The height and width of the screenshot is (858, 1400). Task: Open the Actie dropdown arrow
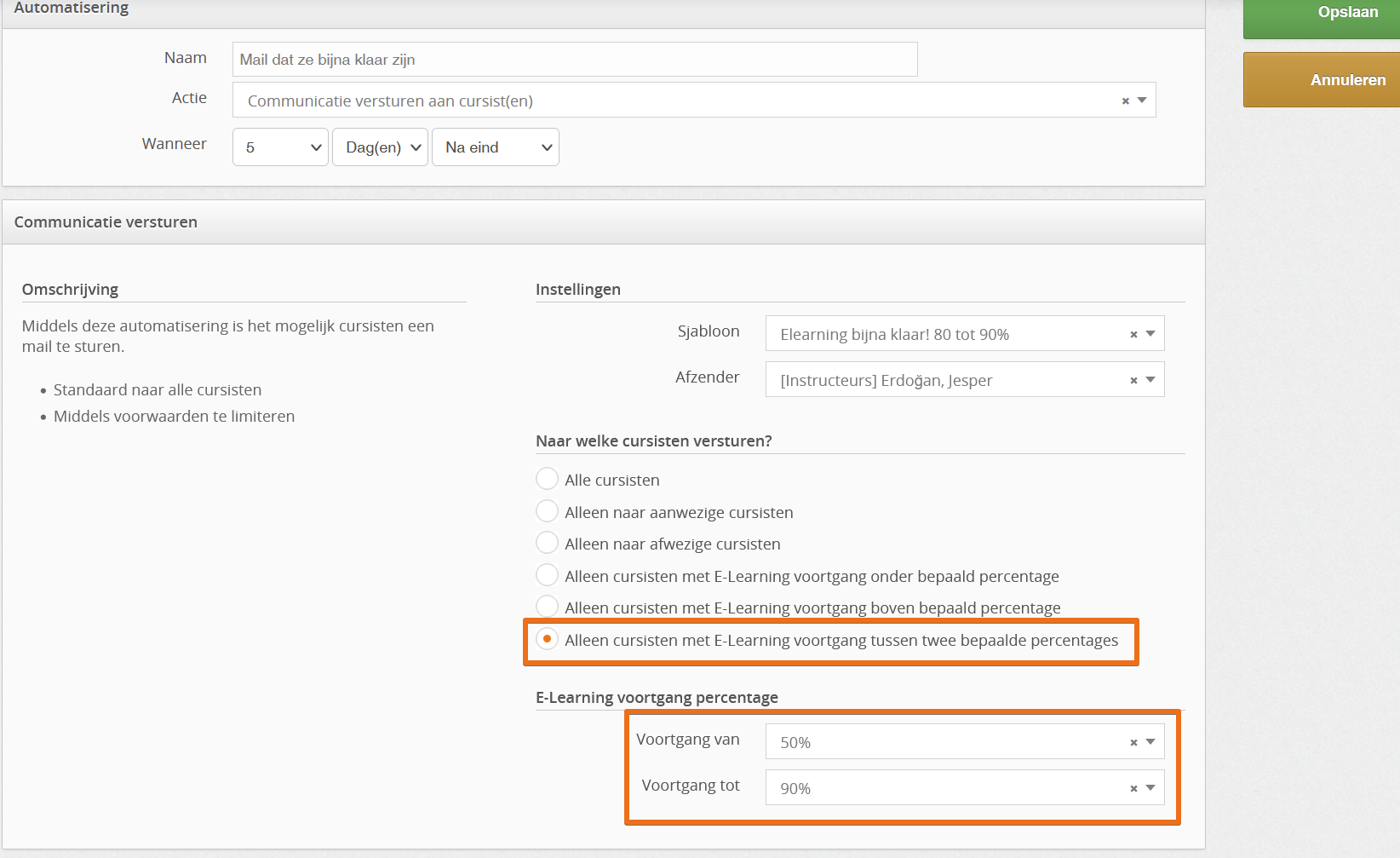tap(1142, 101)
